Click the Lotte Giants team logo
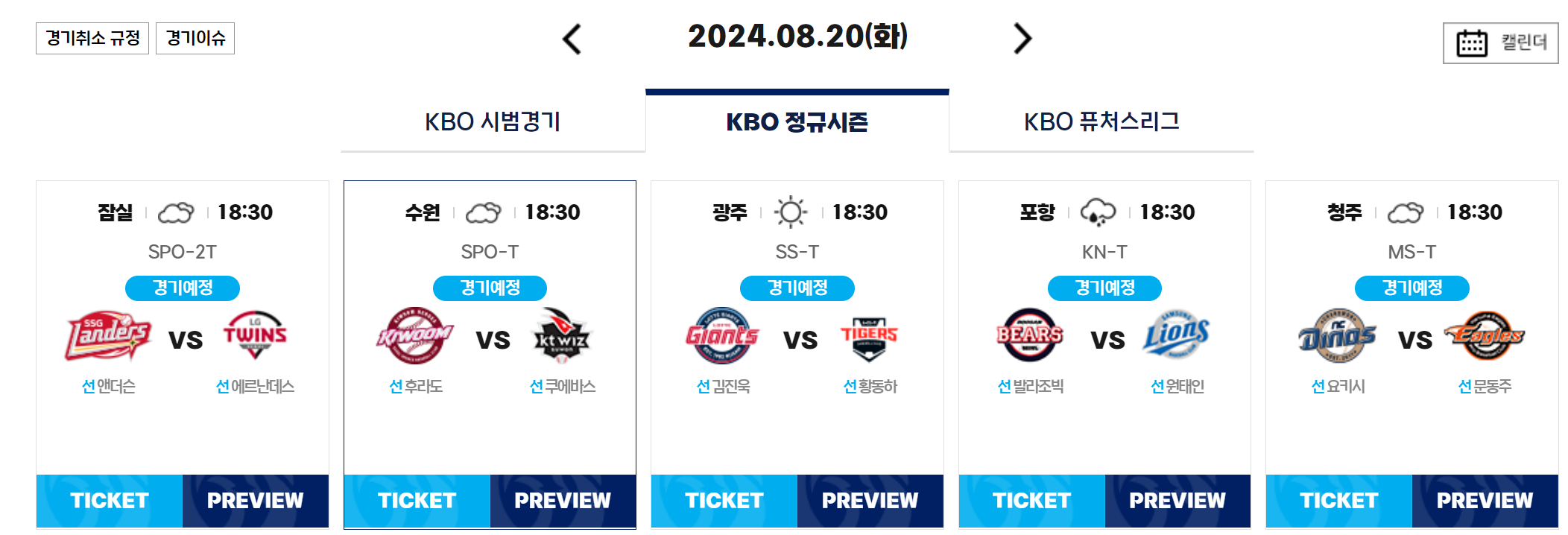The width and height of the screenshot is (1568, 535). click(x=722, y=335)
